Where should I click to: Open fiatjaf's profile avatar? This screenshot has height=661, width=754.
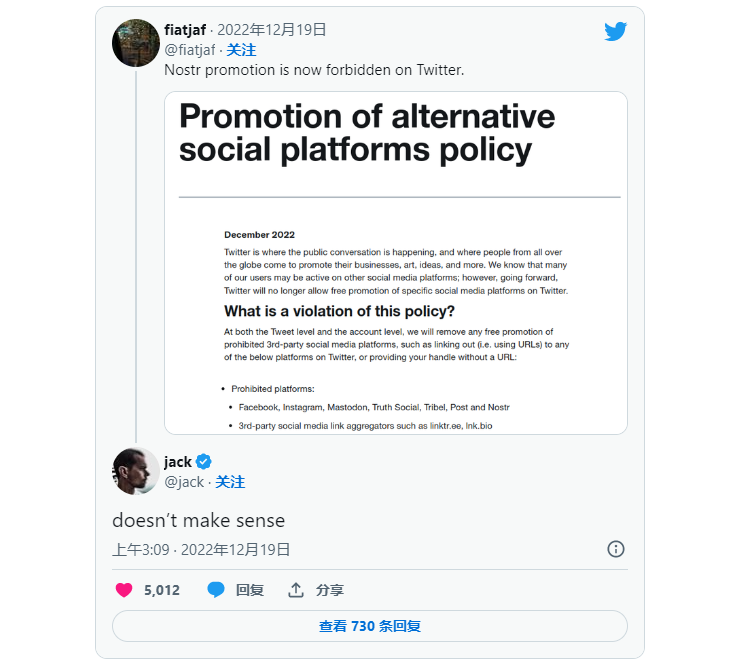point(136,43)
